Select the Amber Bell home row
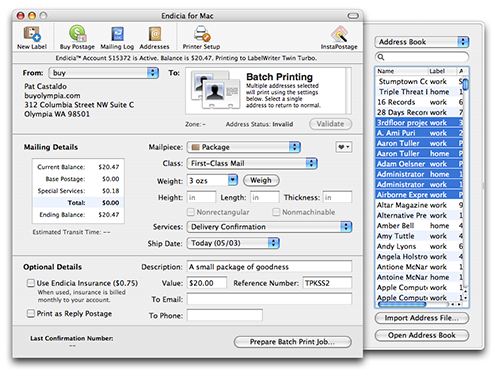Image resolution: width=500 pixels, height=373 pixels. point(419,226)
